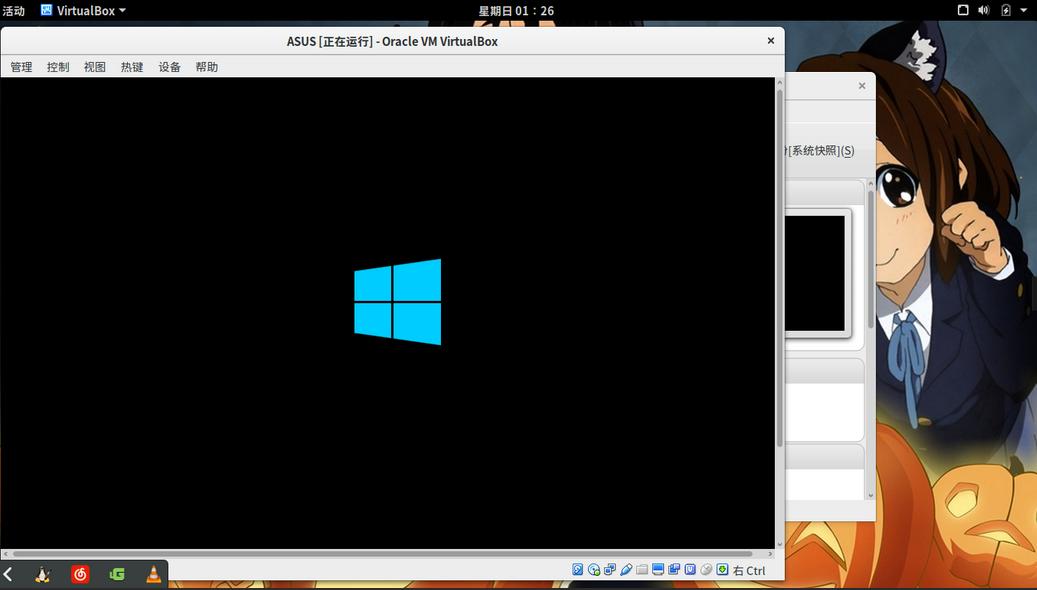This screenshot has width=1037, height=590.
Task: Expand the VirtualBox application menu in top bar
Action: click(83, 11)
